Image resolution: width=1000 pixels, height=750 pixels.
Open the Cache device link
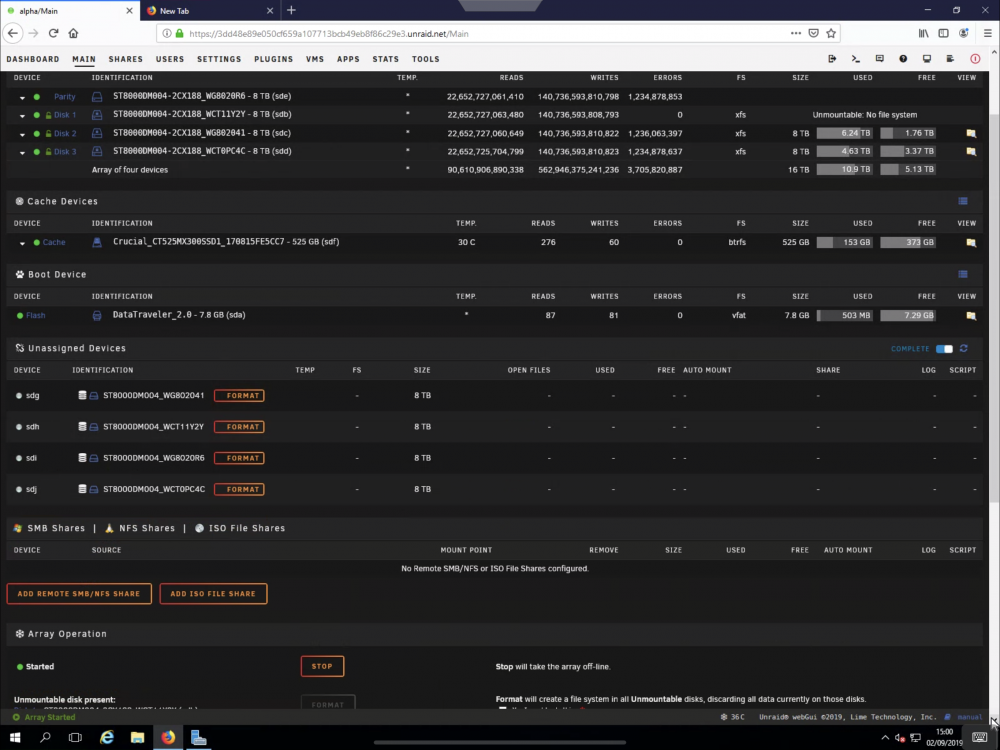pos(54,242)
